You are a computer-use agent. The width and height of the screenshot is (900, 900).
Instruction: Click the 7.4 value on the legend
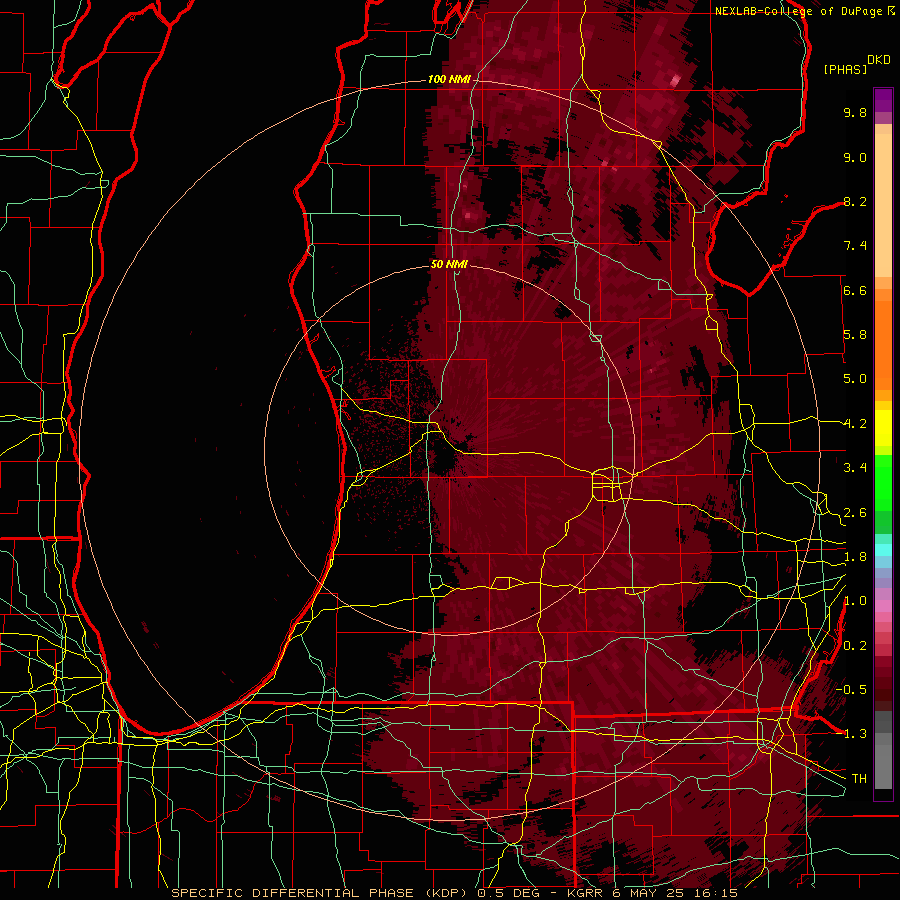[855, 246]
